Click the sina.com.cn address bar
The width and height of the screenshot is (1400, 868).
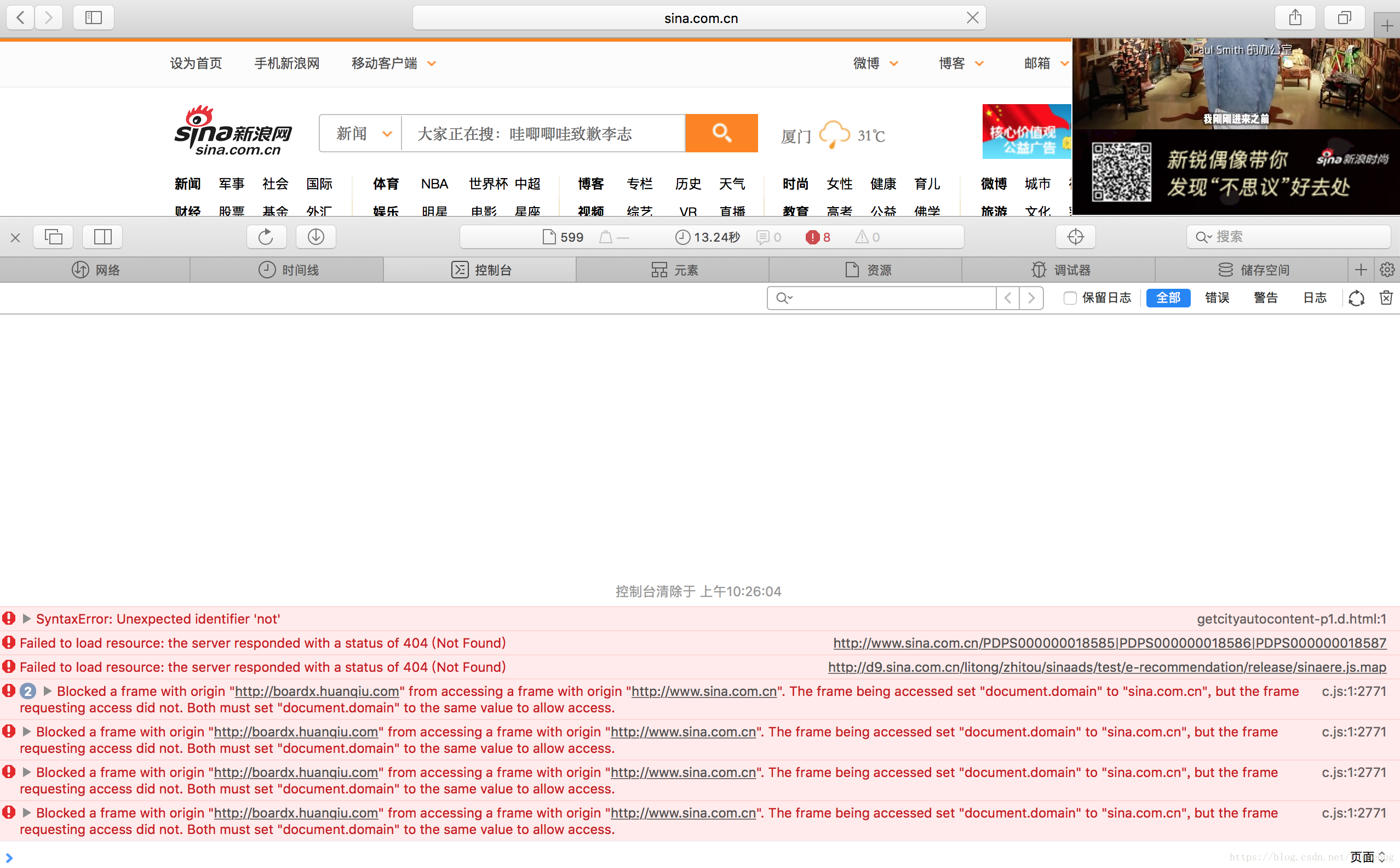[x=700, y=18]
